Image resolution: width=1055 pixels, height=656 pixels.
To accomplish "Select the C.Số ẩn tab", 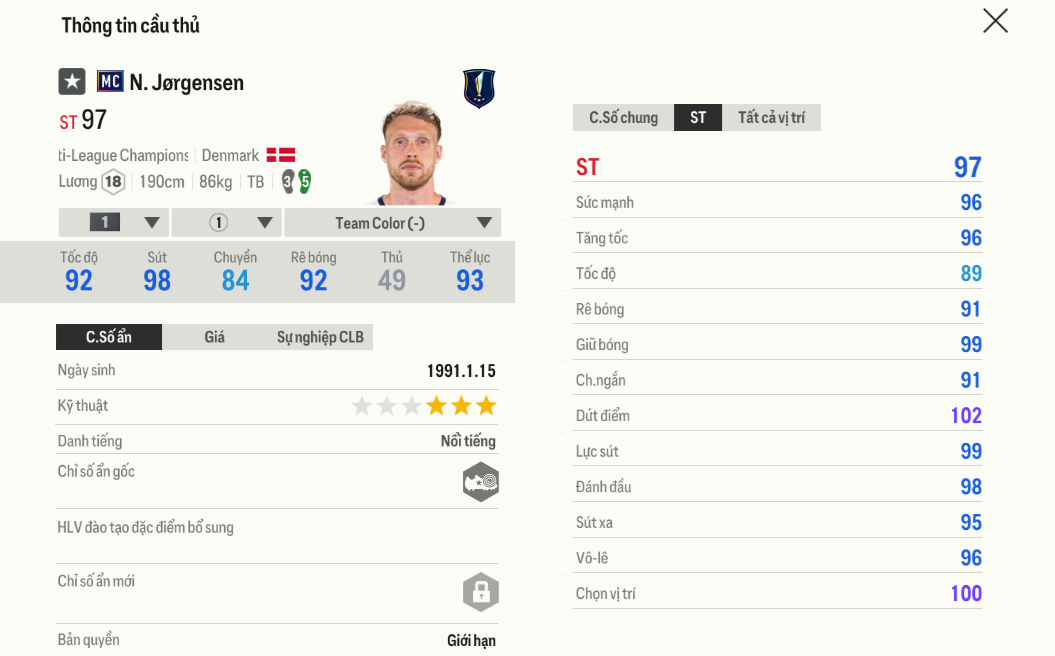I will (x=108, y=337).
